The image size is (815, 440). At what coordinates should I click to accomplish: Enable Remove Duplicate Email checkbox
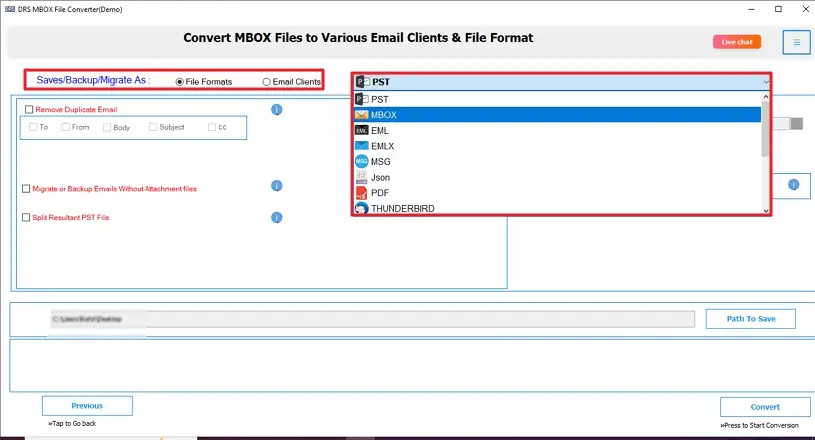pos(29,110)
